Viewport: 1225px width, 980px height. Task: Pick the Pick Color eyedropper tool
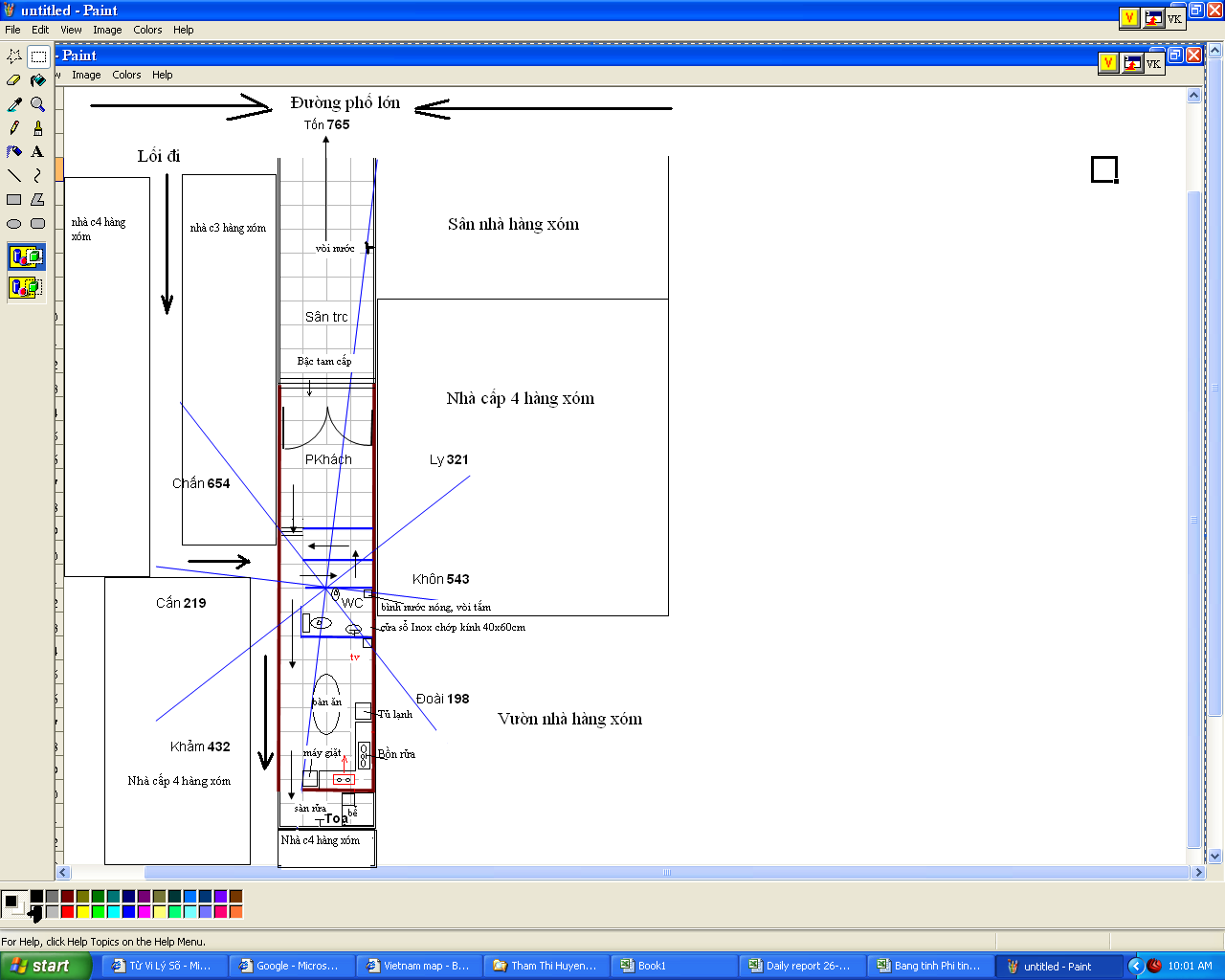click(14, 104)
